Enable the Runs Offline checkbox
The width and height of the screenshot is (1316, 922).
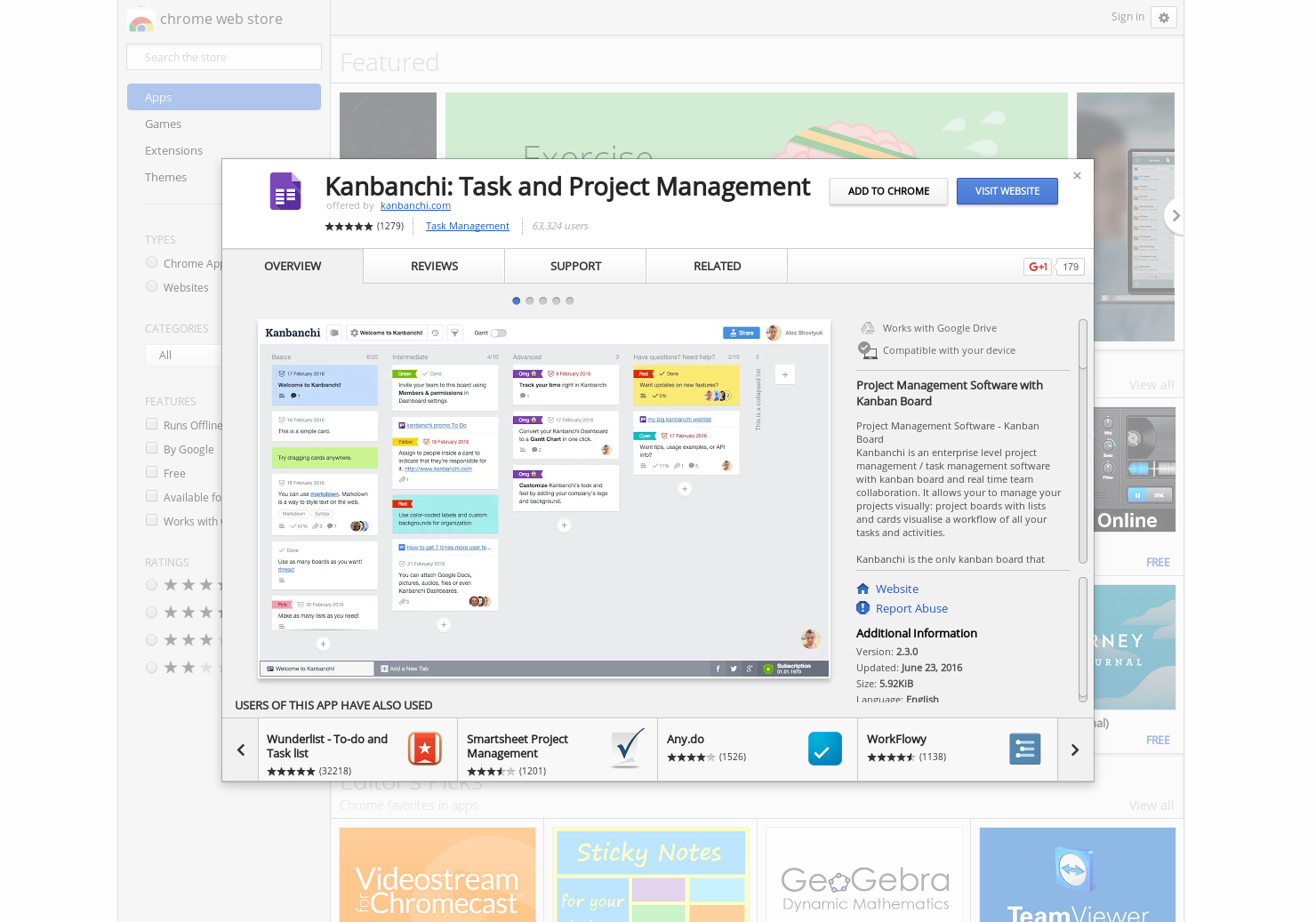[152, 425]
